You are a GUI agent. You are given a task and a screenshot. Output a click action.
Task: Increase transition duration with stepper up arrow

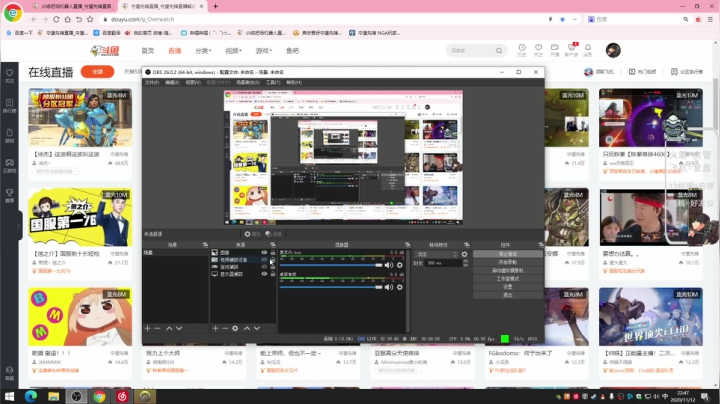coord(465,261)
